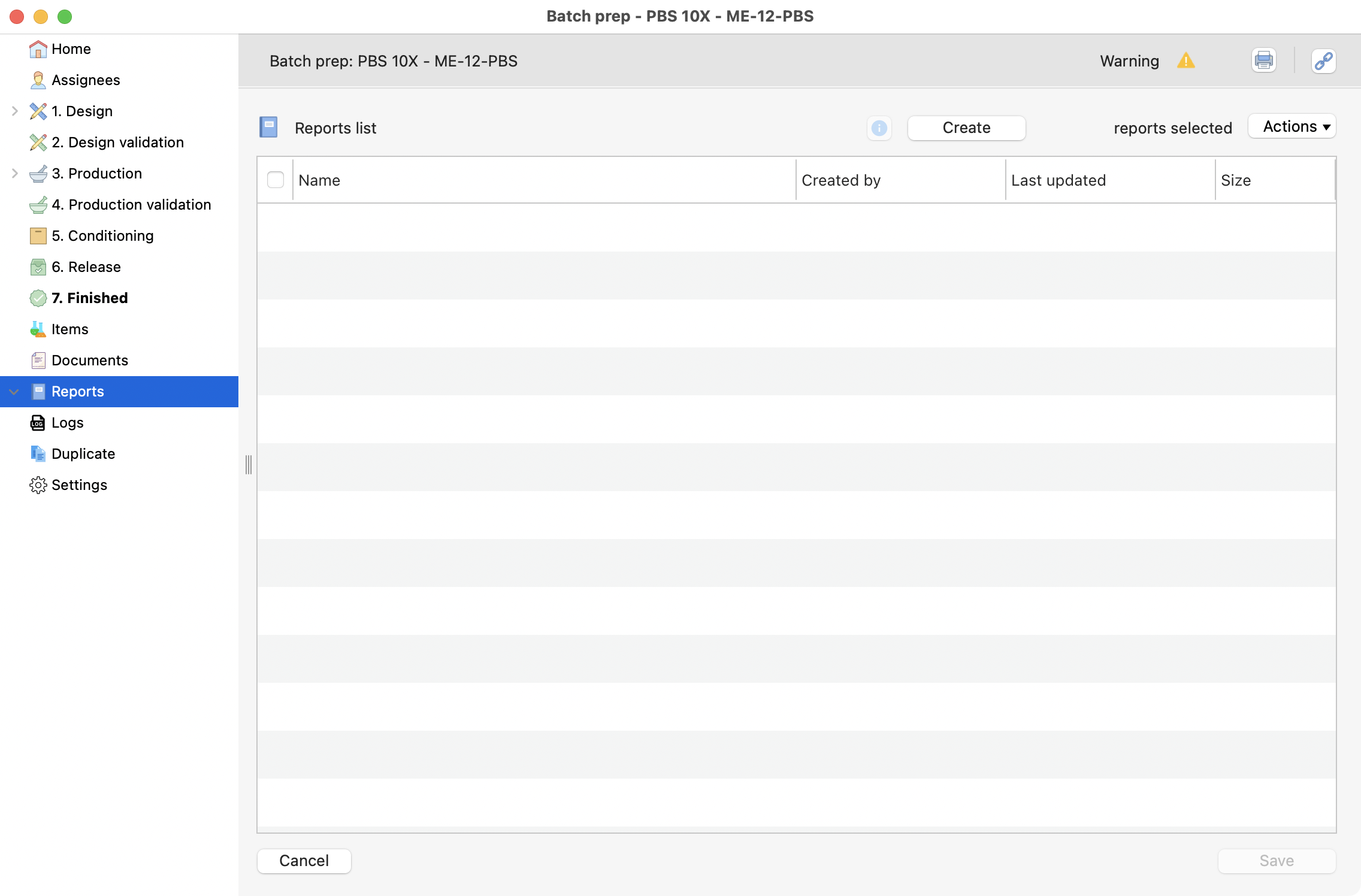
Task: Open the Actions dropdown menu
Action: point(1292,126)
